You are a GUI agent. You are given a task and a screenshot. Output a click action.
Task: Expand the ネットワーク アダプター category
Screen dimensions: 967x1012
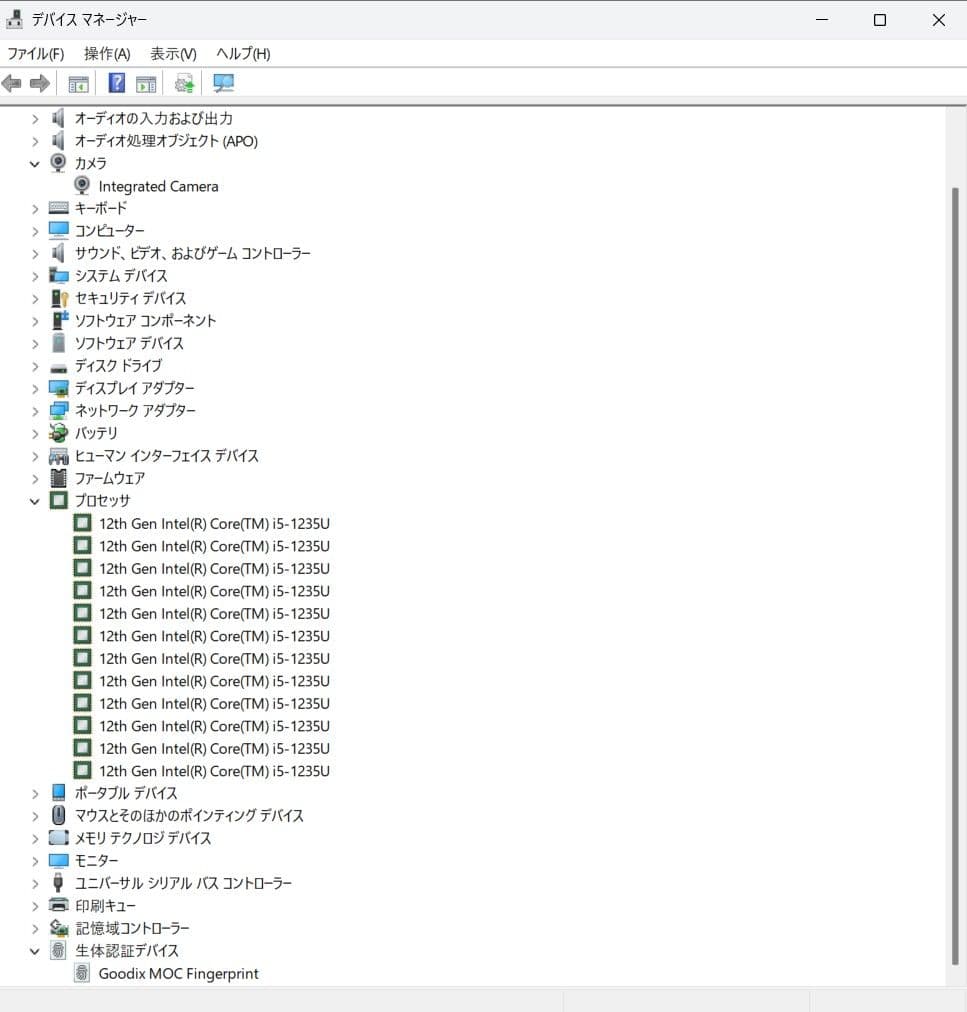[x=34, y=410]
